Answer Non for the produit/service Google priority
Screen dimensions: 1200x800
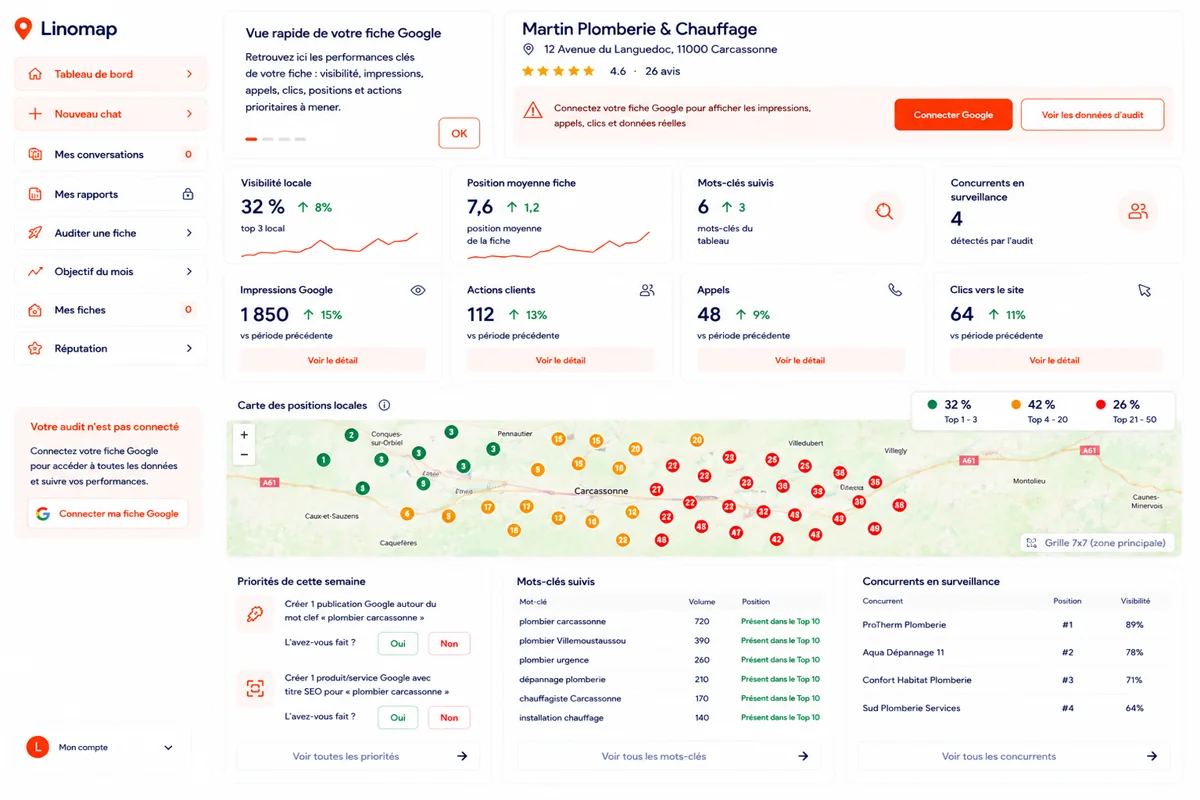[x=449, y=717]
